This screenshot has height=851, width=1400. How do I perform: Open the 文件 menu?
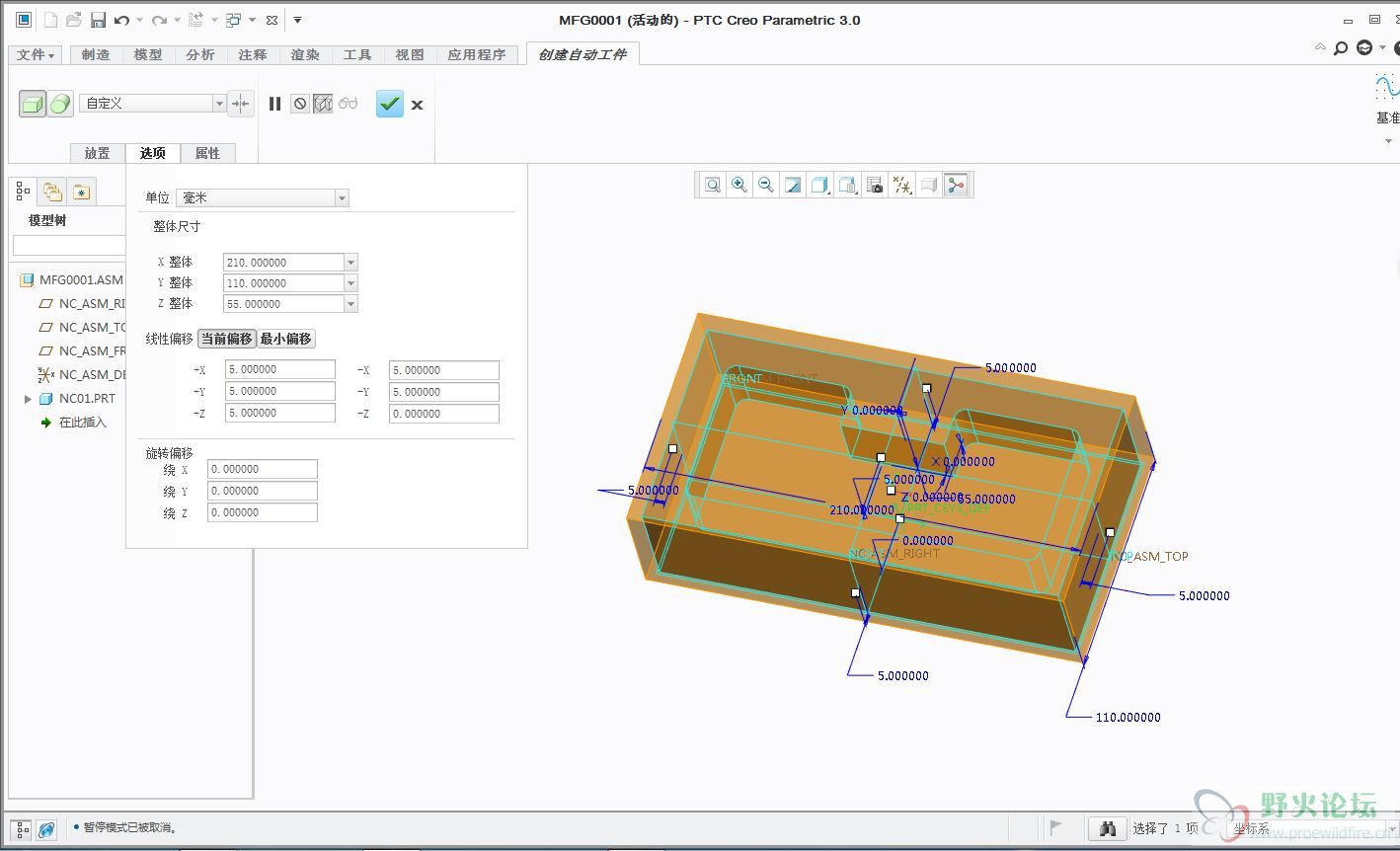pos(37,54)
